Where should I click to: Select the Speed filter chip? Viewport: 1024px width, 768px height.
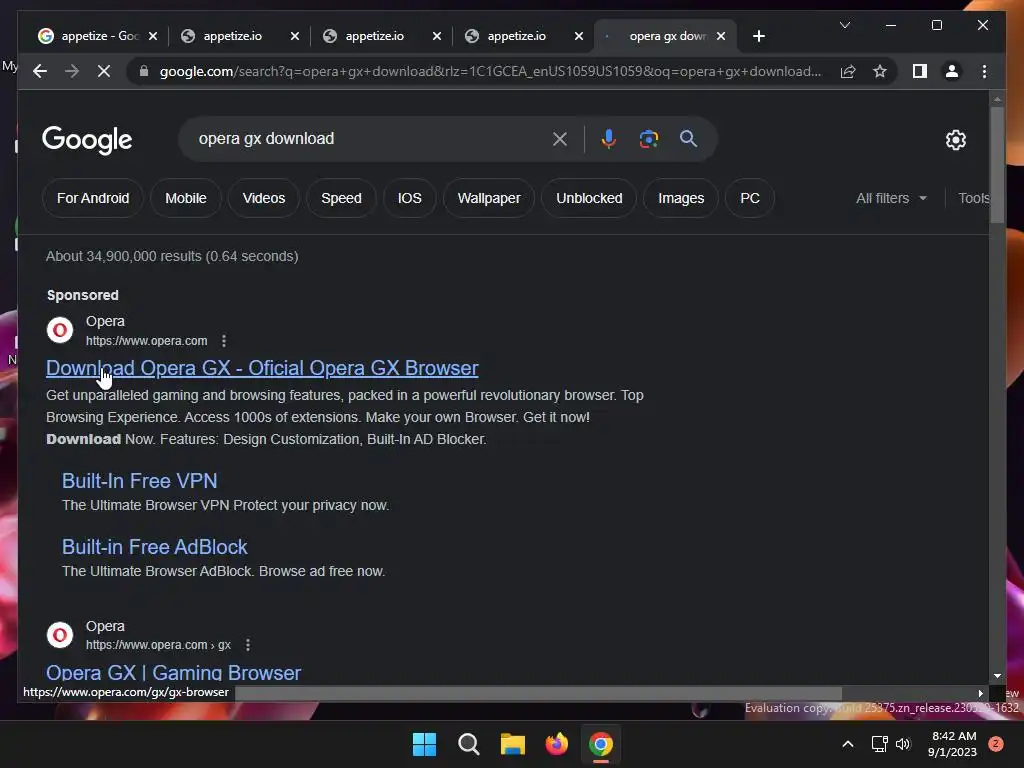tap(341, 198)
